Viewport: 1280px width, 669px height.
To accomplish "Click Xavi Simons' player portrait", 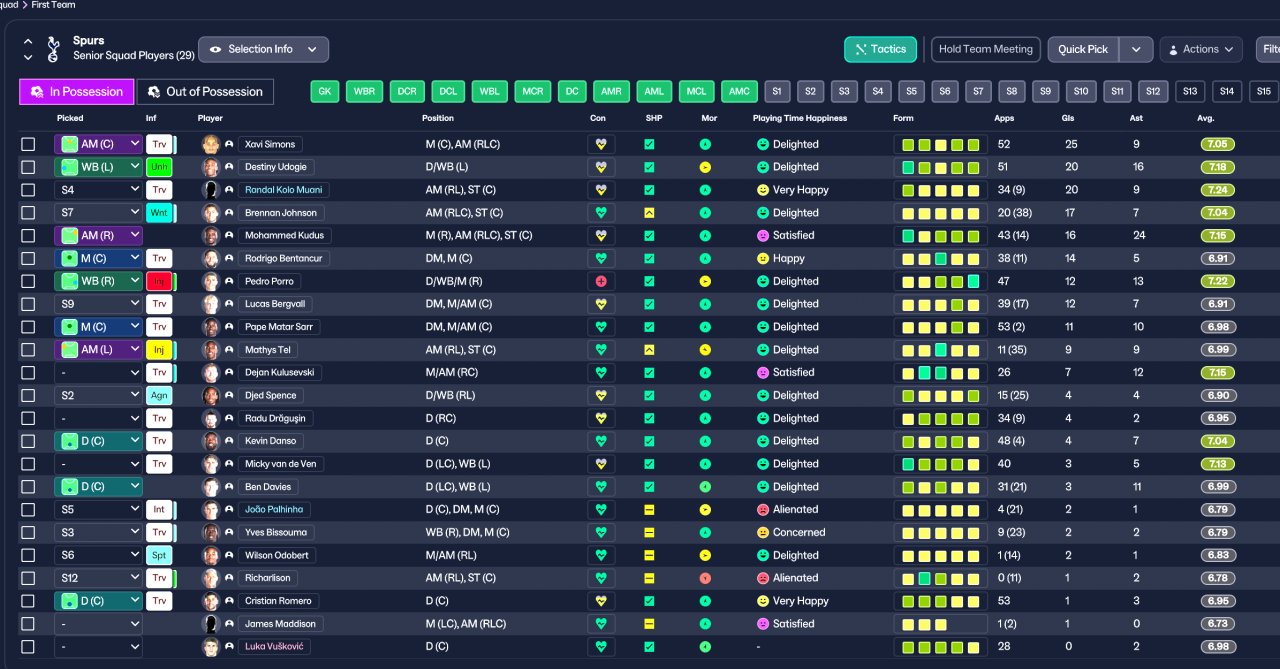I will [x=211, y=144].
